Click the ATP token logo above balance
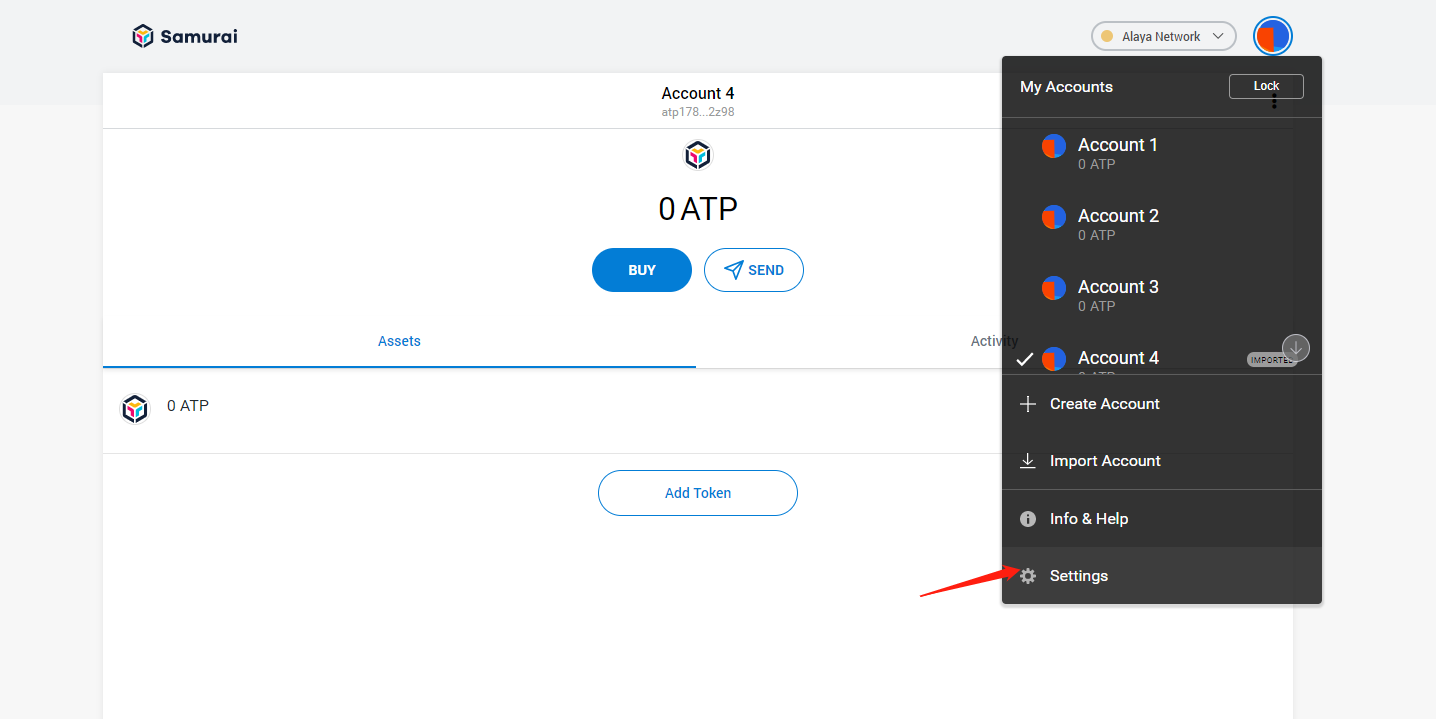 click(698, 155)
